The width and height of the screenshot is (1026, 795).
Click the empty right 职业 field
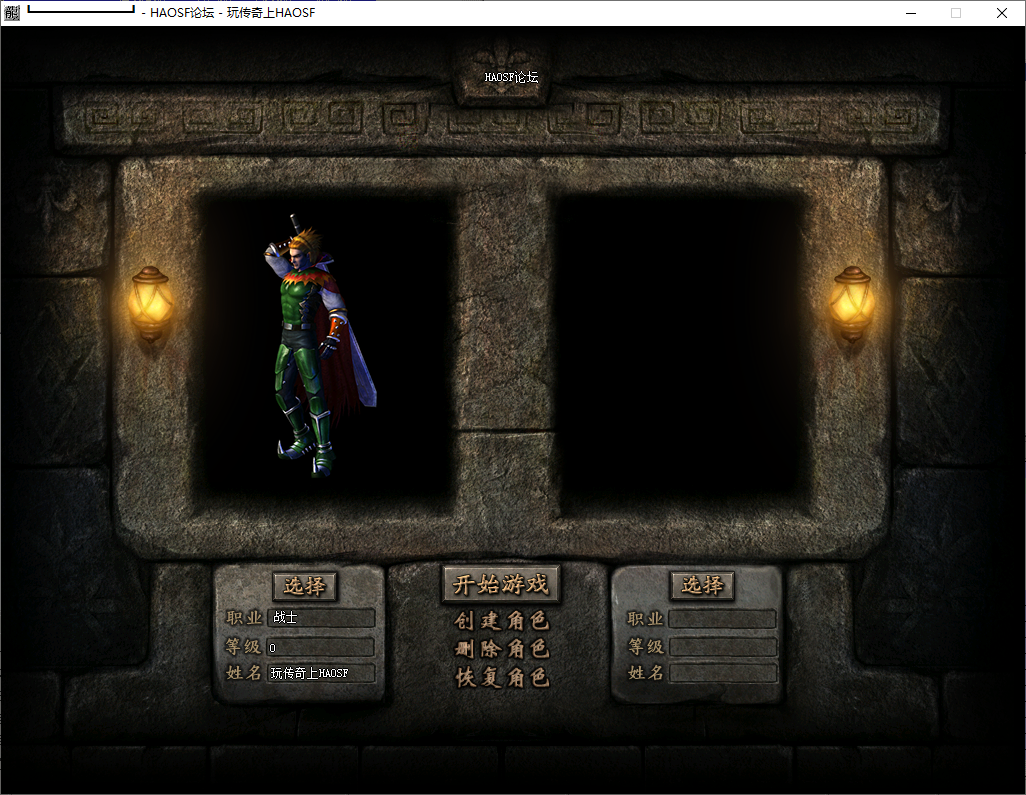pyautogui.click(x=722, y=619)
